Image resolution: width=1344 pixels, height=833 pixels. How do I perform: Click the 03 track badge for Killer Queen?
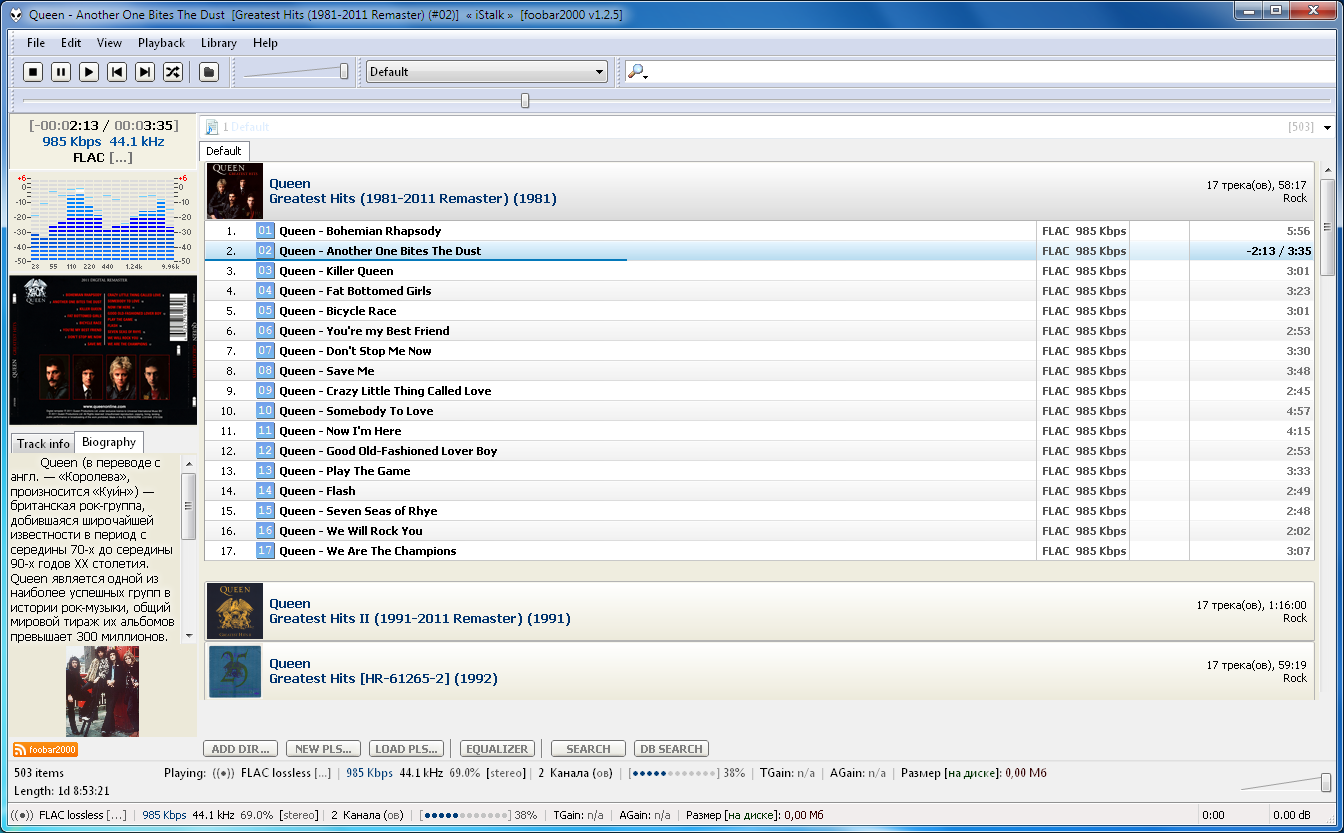265,271
